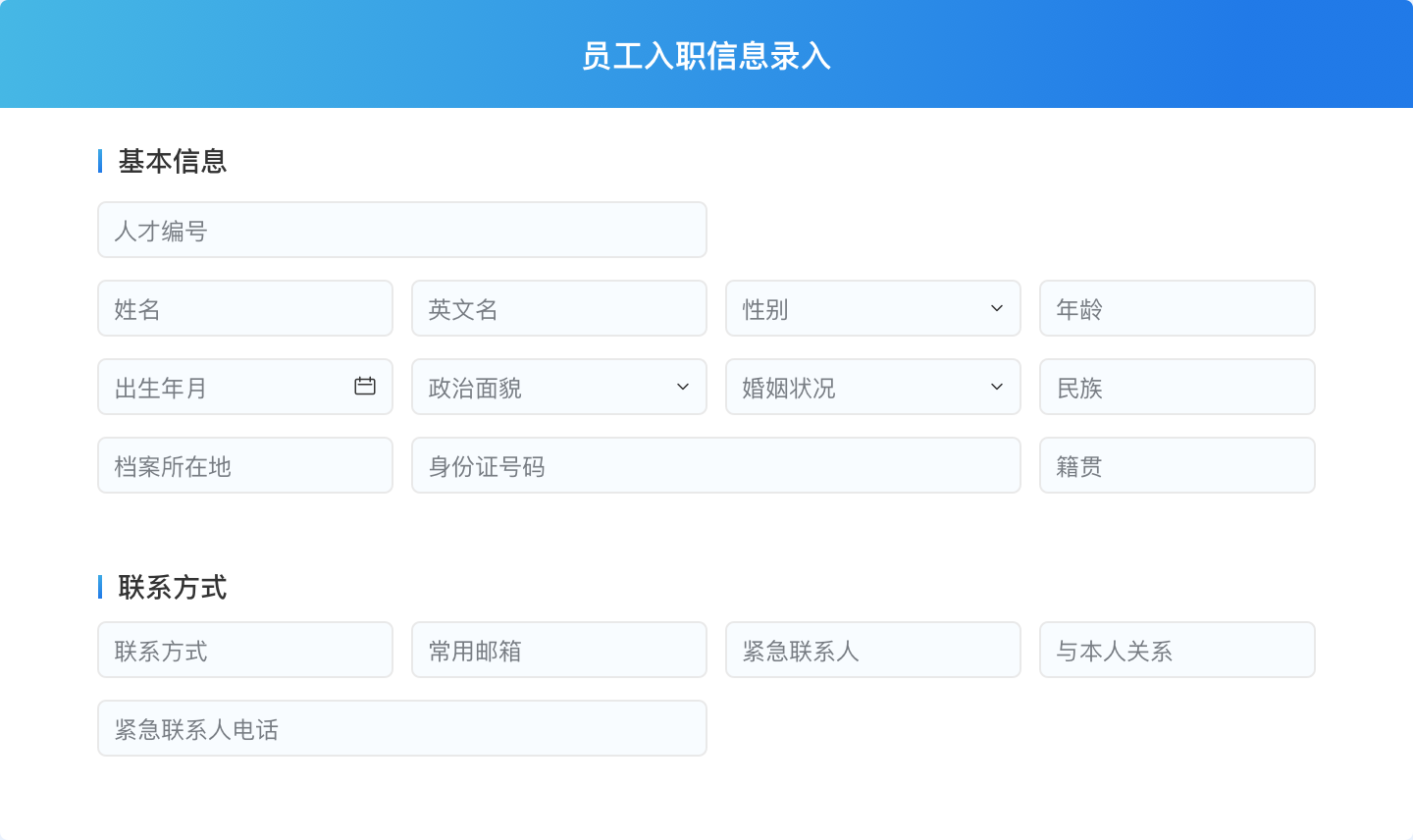Open the calendar picker for 出生年月

click(x=364, y=387)
